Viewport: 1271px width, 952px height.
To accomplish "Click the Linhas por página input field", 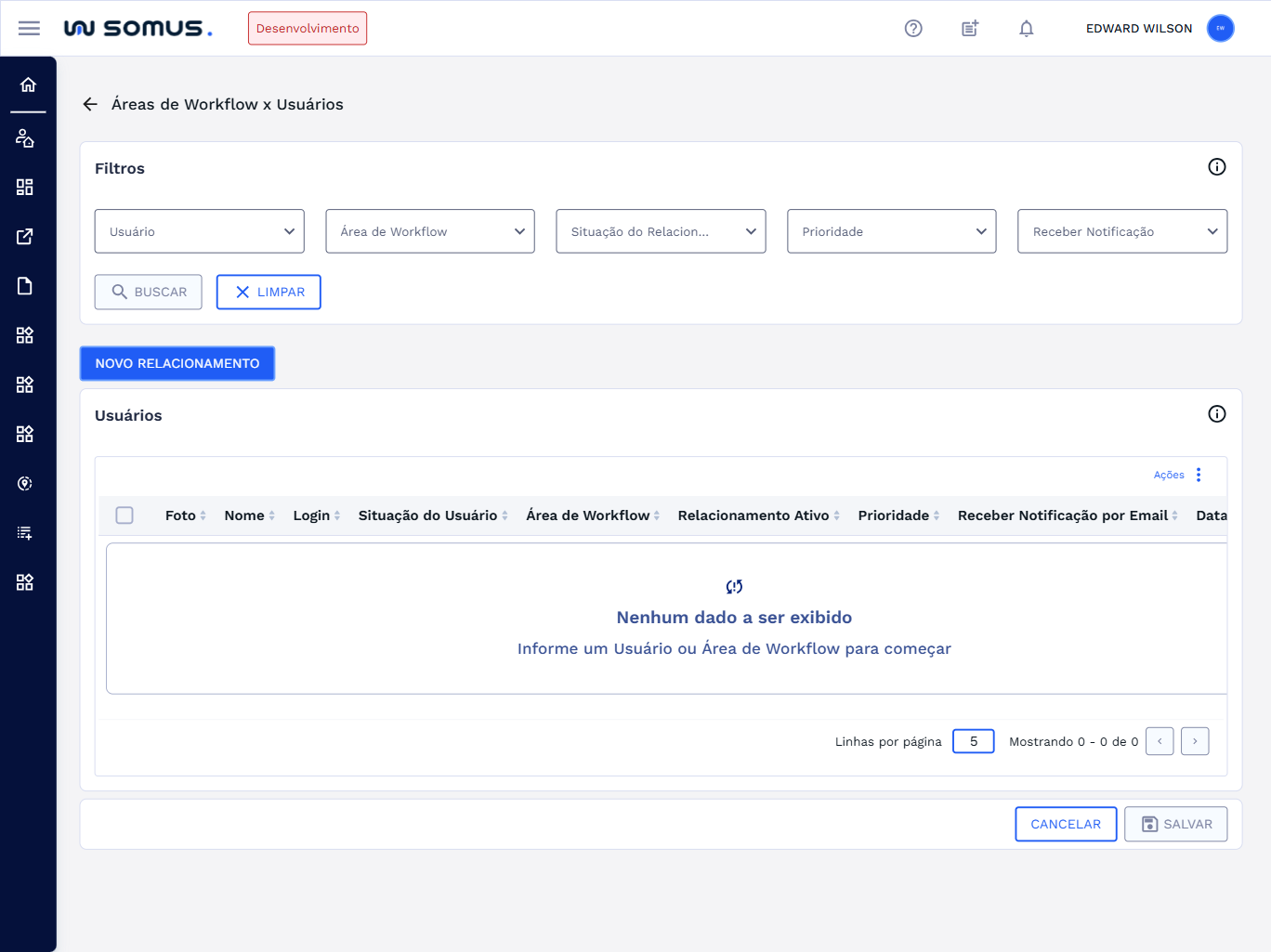I will 973,741.
